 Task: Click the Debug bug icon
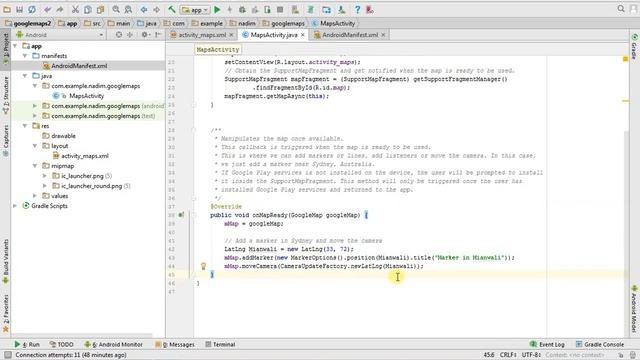(242, 9)
